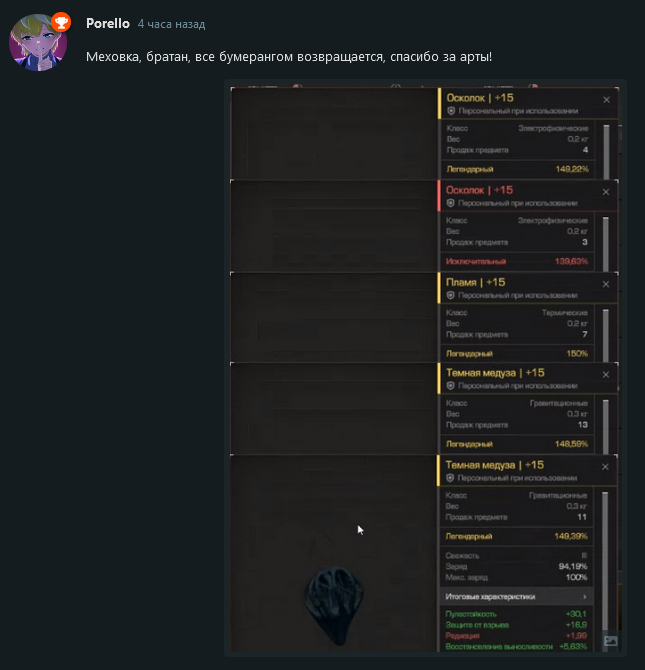Viewport: 645px width, 670px height.
Task: Click the image icon at screenshot corner
Action: [610, 641]
